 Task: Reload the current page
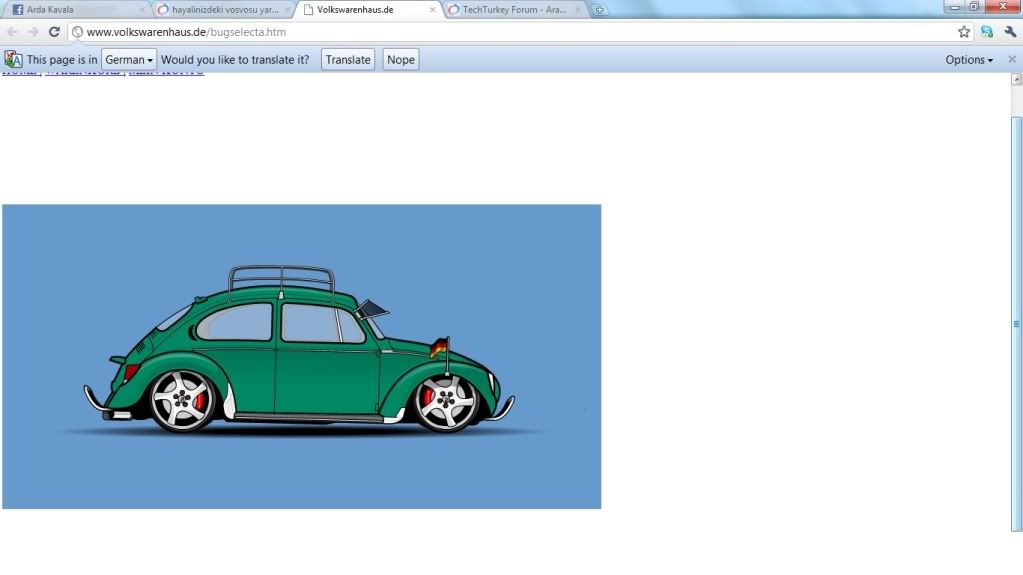54,32
